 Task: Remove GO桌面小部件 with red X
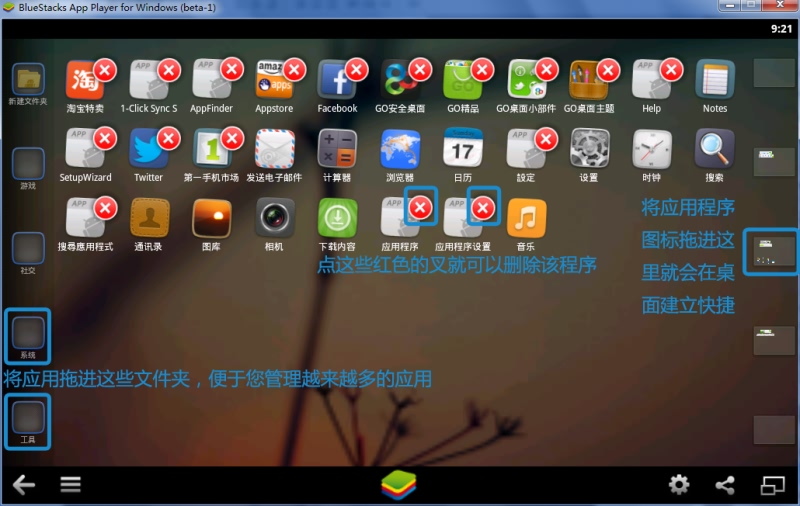coord(546,70)
